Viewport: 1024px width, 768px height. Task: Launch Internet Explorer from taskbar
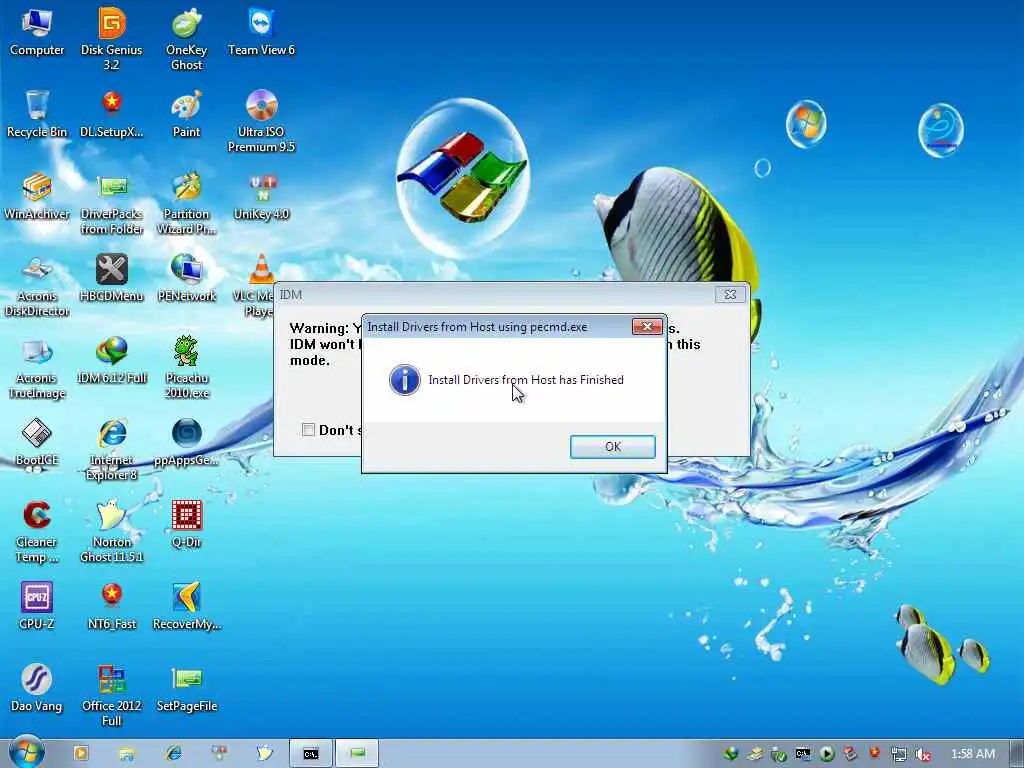coord(173,753)
